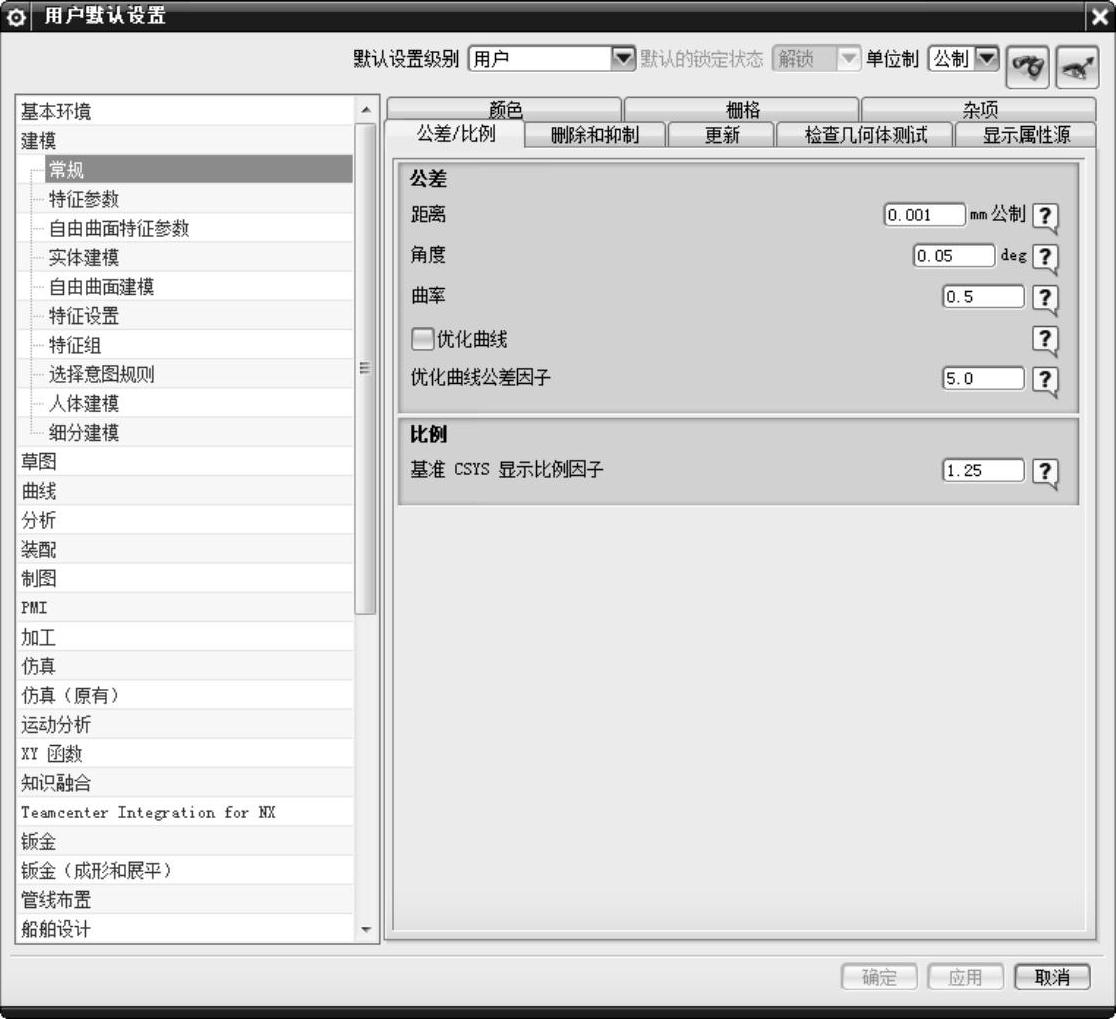Click the 应用 button
The image size is (1116, 1019).
pyautogui.click(x=965, y=977)
